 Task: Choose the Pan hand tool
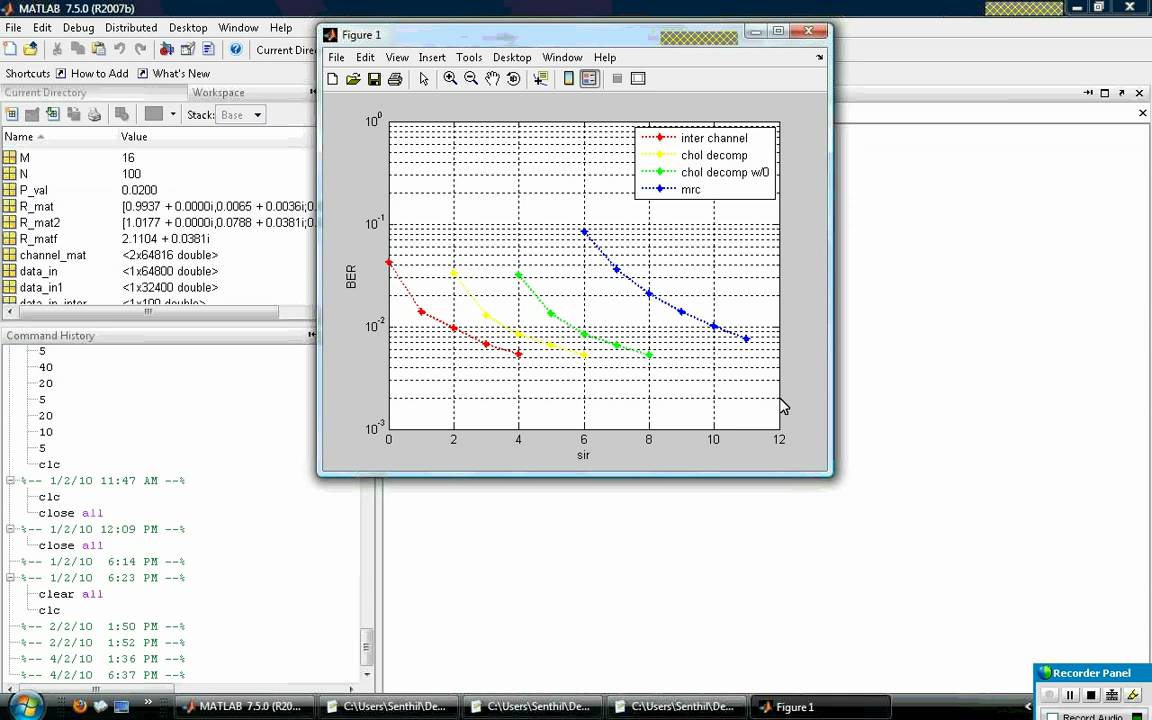pos(492,79)
